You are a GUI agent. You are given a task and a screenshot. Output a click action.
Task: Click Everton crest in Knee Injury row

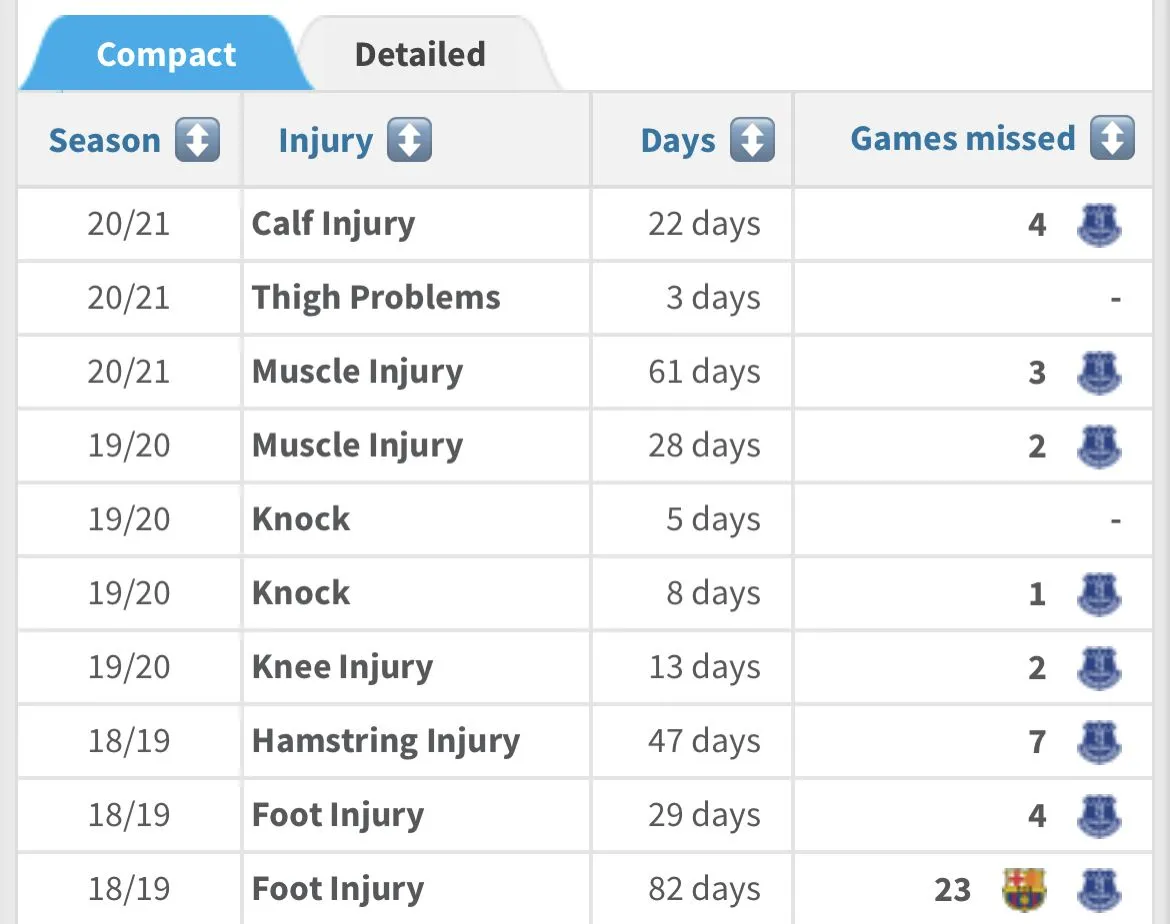(1098, 668)
